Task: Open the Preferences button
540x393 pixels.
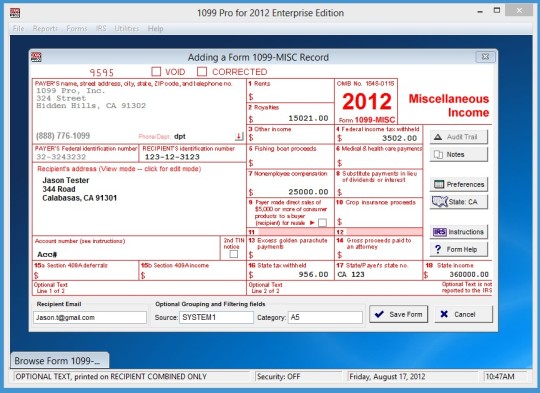Action: (459, 184)
